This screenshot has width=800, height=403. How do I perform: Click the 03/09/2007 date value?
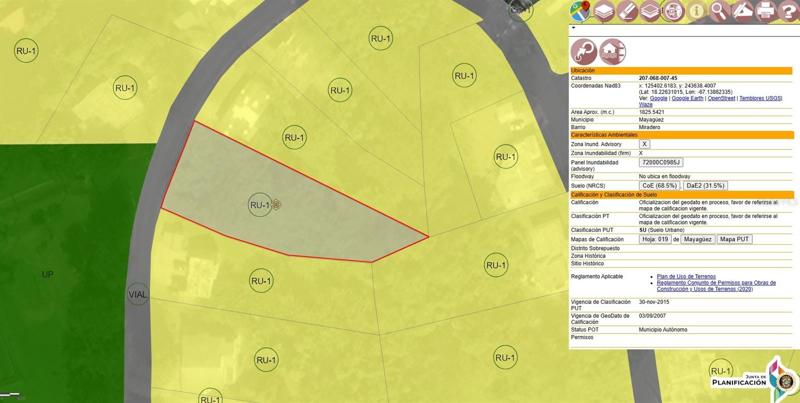click(653, 316)
